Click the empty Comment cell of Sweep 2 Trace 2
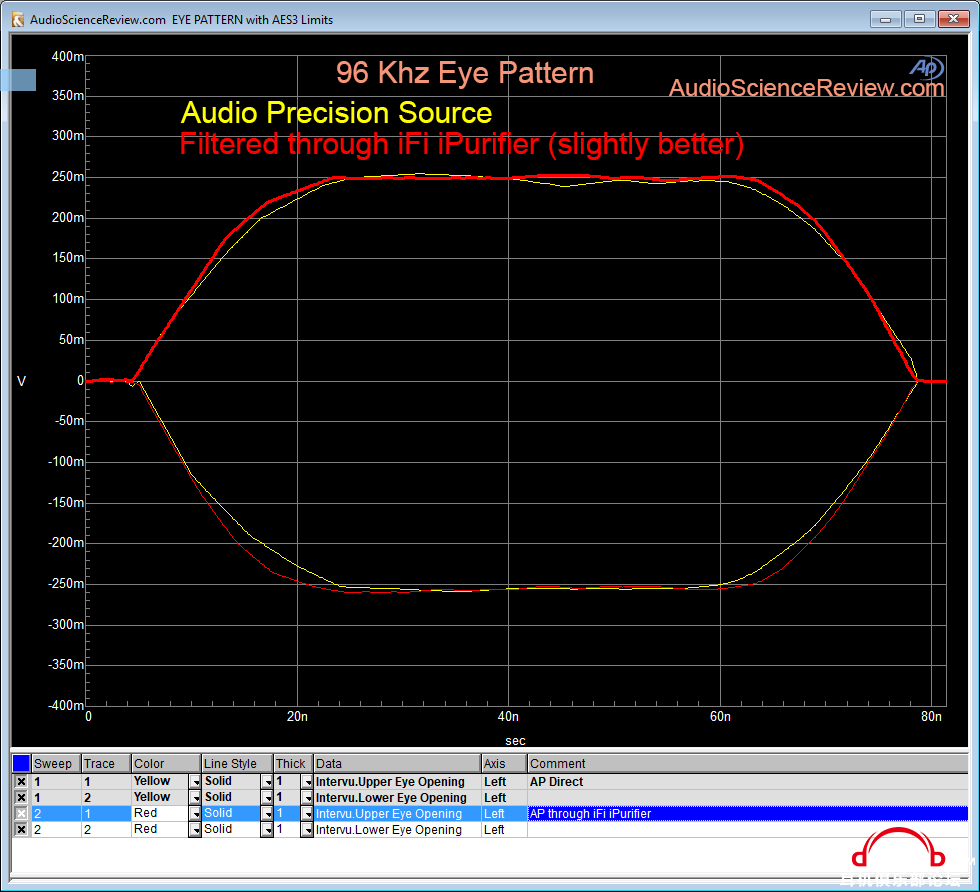Screen dimensions: 980x892 point(748,829)
